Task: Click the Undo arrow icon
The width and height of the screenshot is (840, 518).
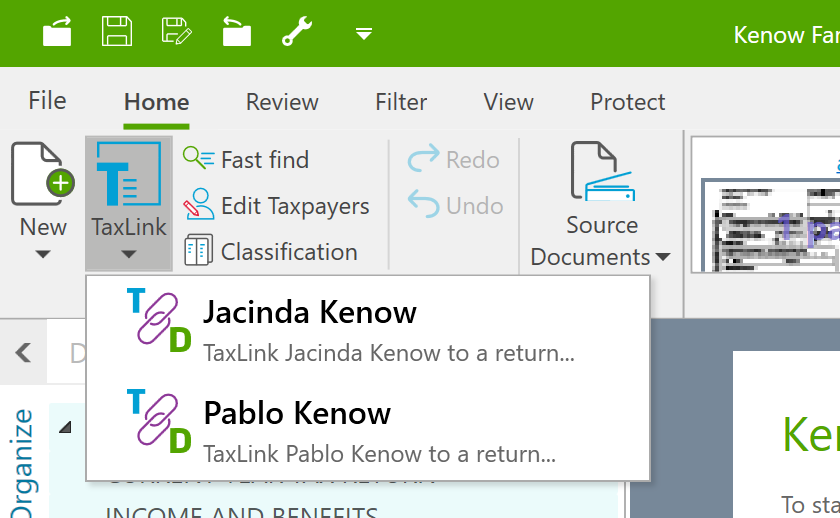Action: point(423,204)
